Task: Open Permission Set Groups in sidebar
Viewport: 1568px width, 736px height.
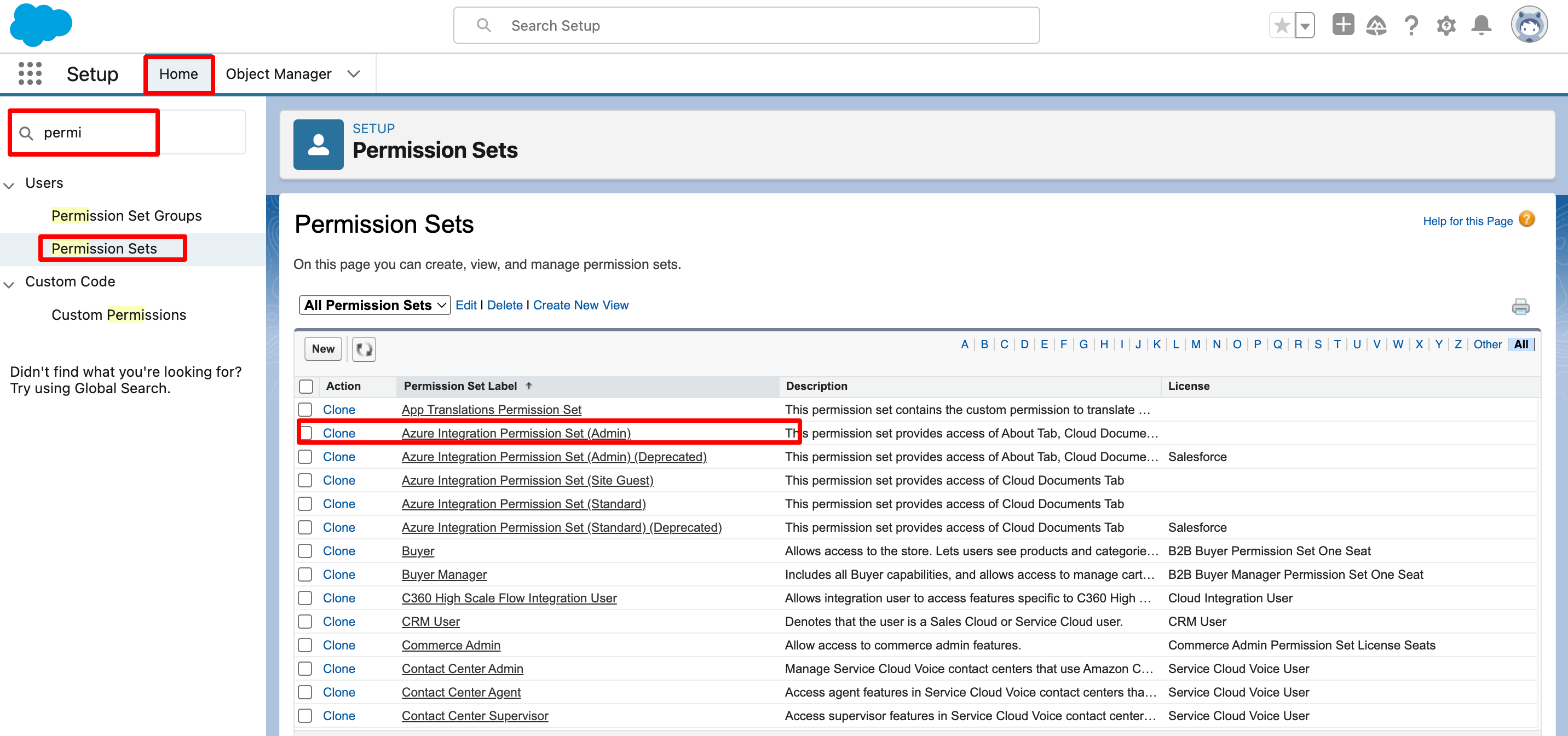Action: [126, 216]
